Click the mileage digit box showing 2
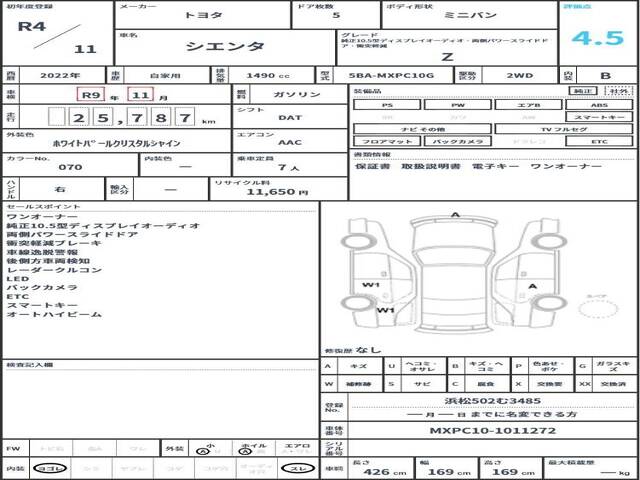 click(x=80, y=117)
